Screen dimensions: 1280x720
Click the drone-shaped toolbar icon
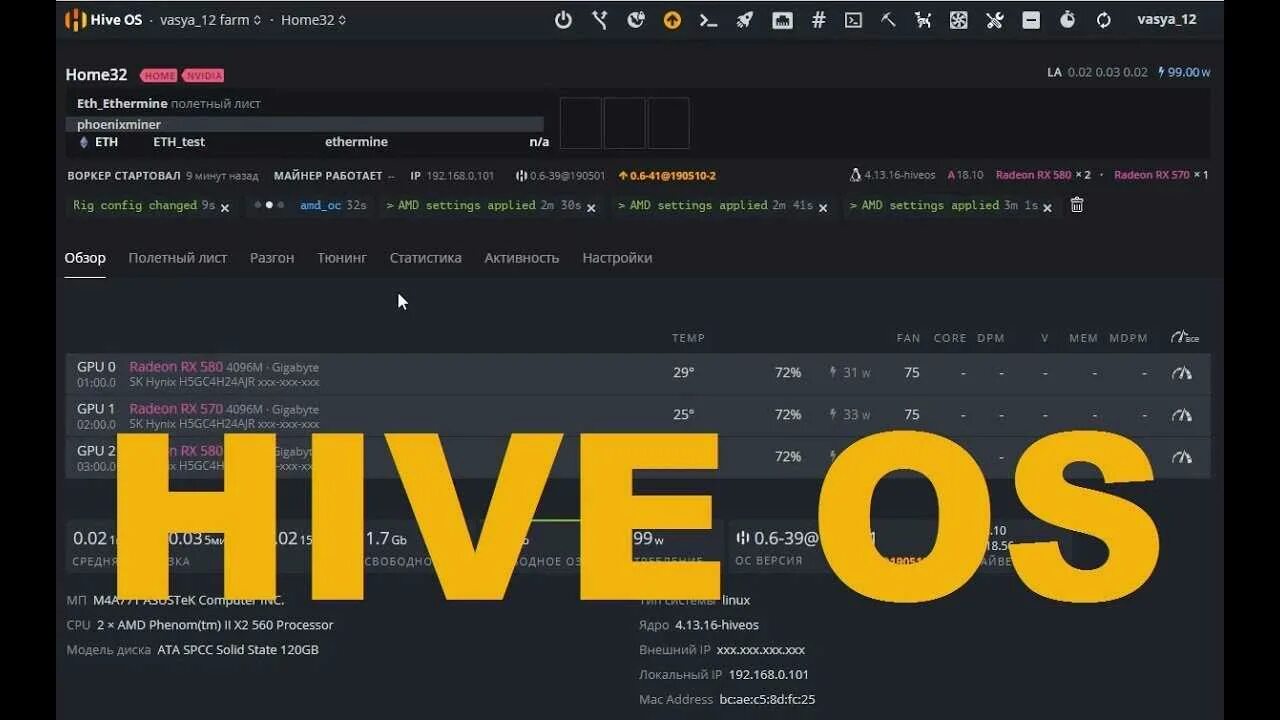point(923,20)
